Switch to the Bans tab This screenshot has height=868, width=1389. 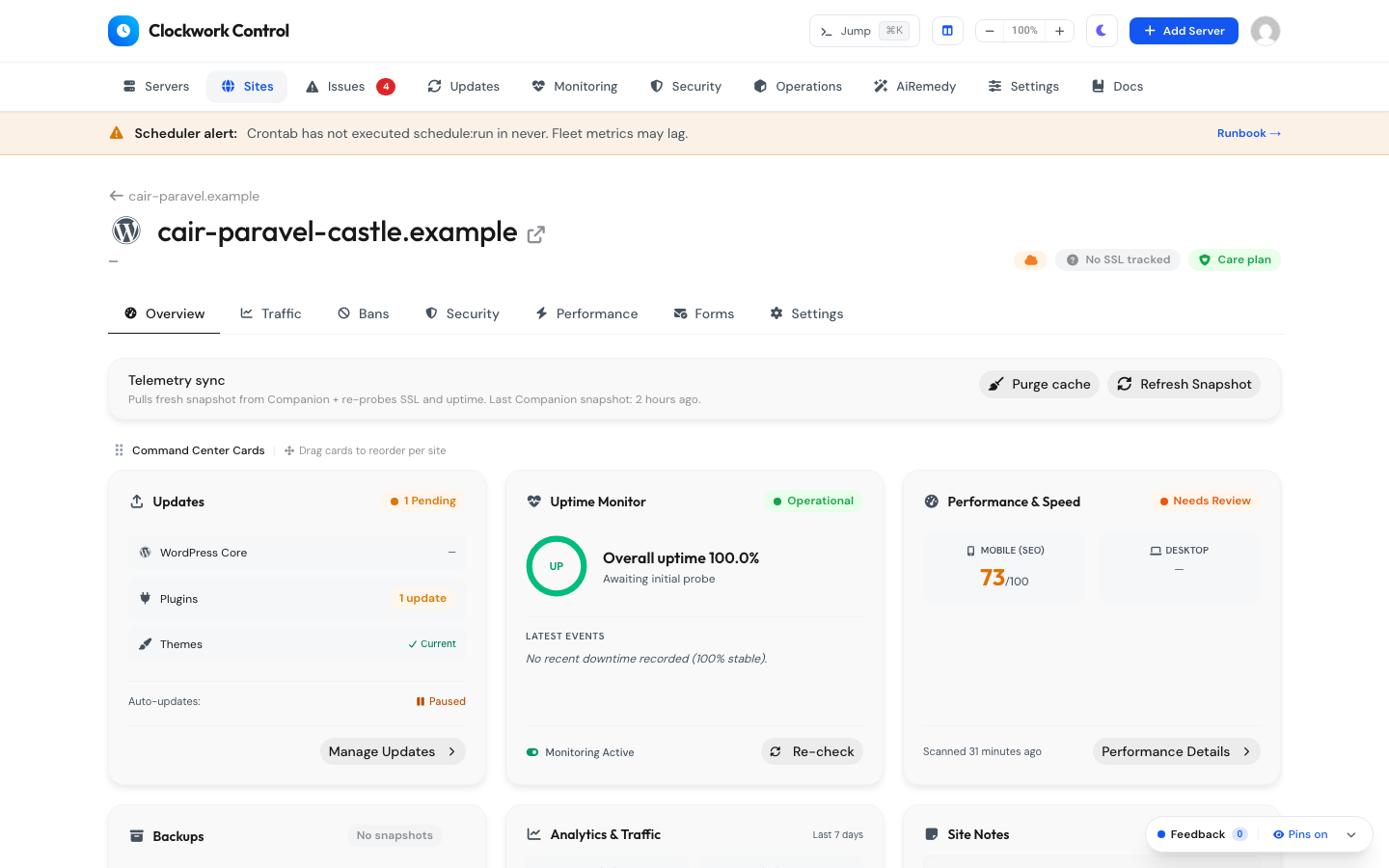click(364, 314)
